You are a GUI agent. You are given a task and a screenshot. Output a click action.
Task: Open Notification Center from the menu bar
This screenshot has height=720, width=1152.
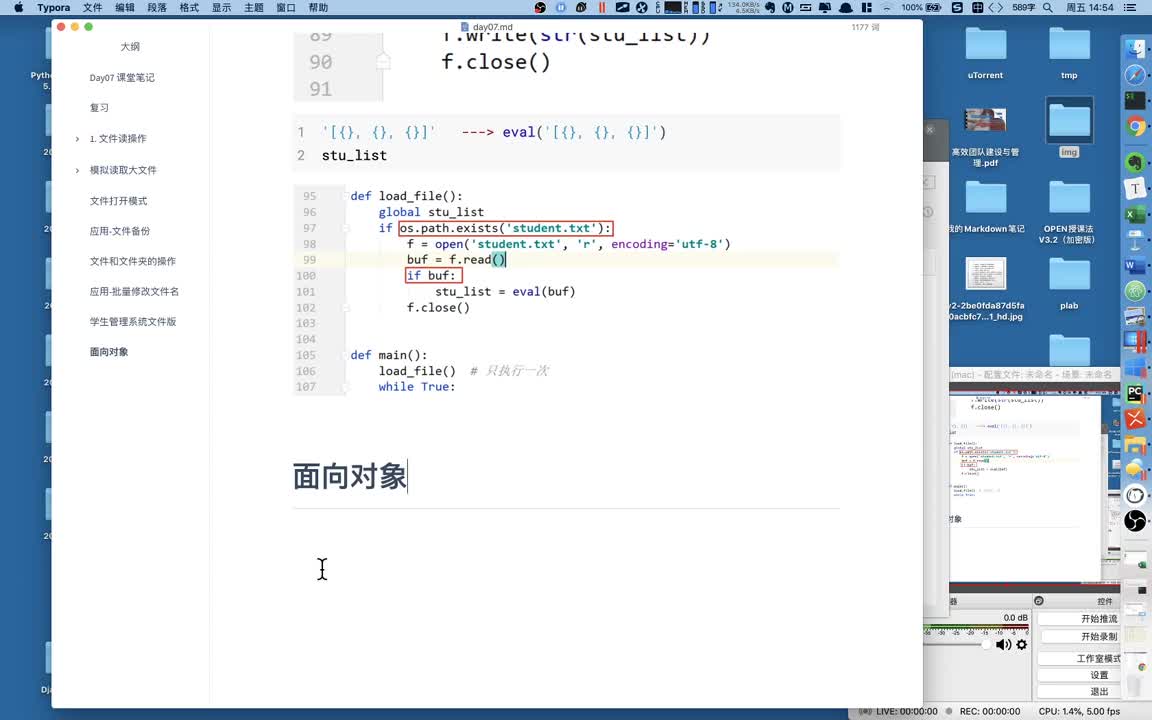[x=1130, y=7]
